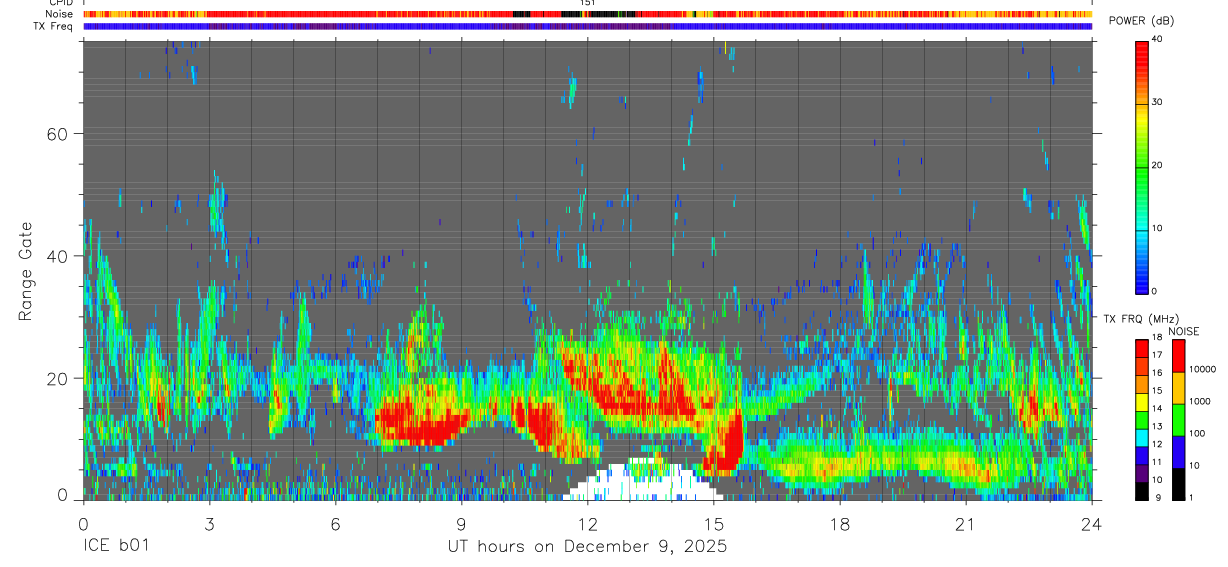Click the "1" tick on the NOISE legend

click(1189, 497)
